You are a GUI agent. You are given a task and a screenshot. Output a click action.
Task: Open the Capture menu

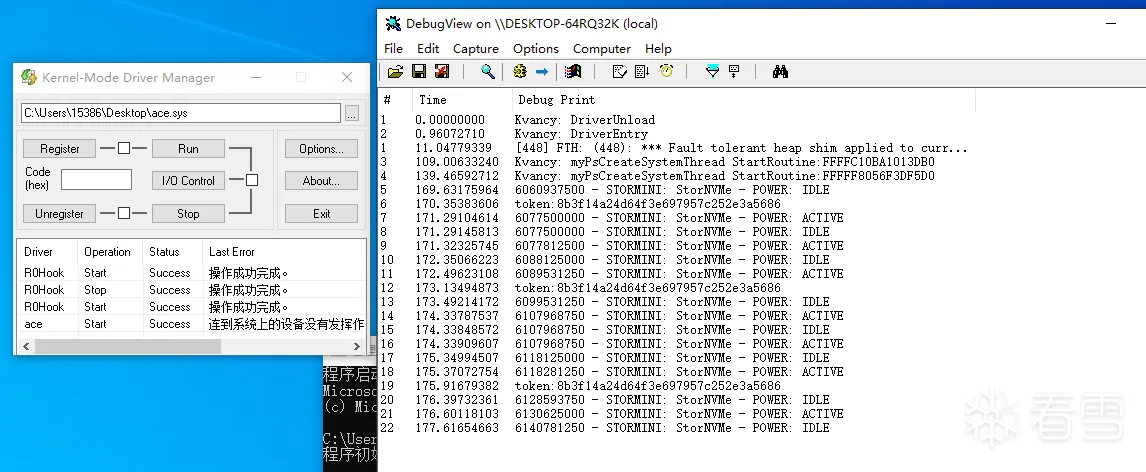pos(476,48)
